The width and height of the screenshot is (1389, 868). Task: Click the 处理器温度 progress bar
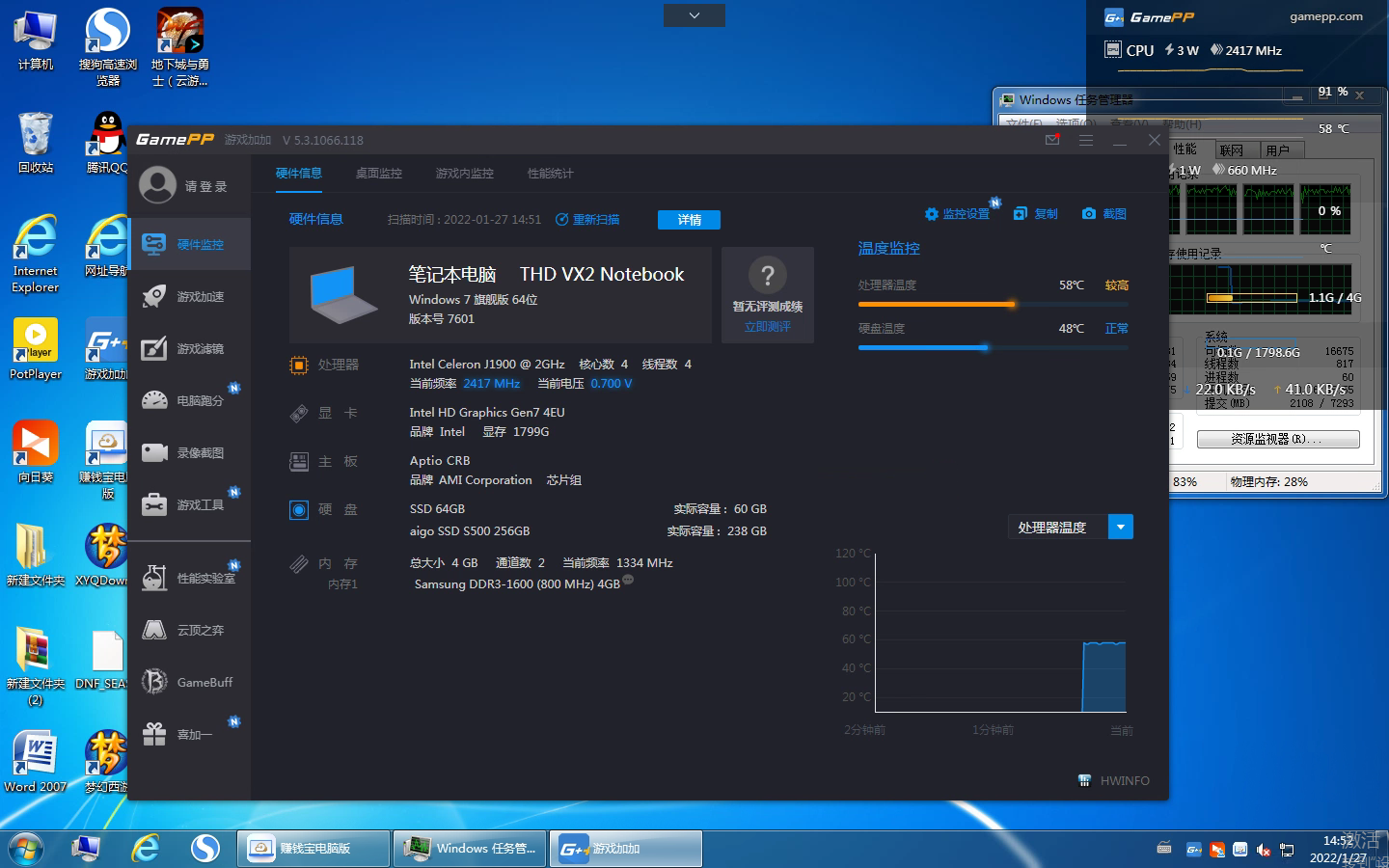[994, 305]
